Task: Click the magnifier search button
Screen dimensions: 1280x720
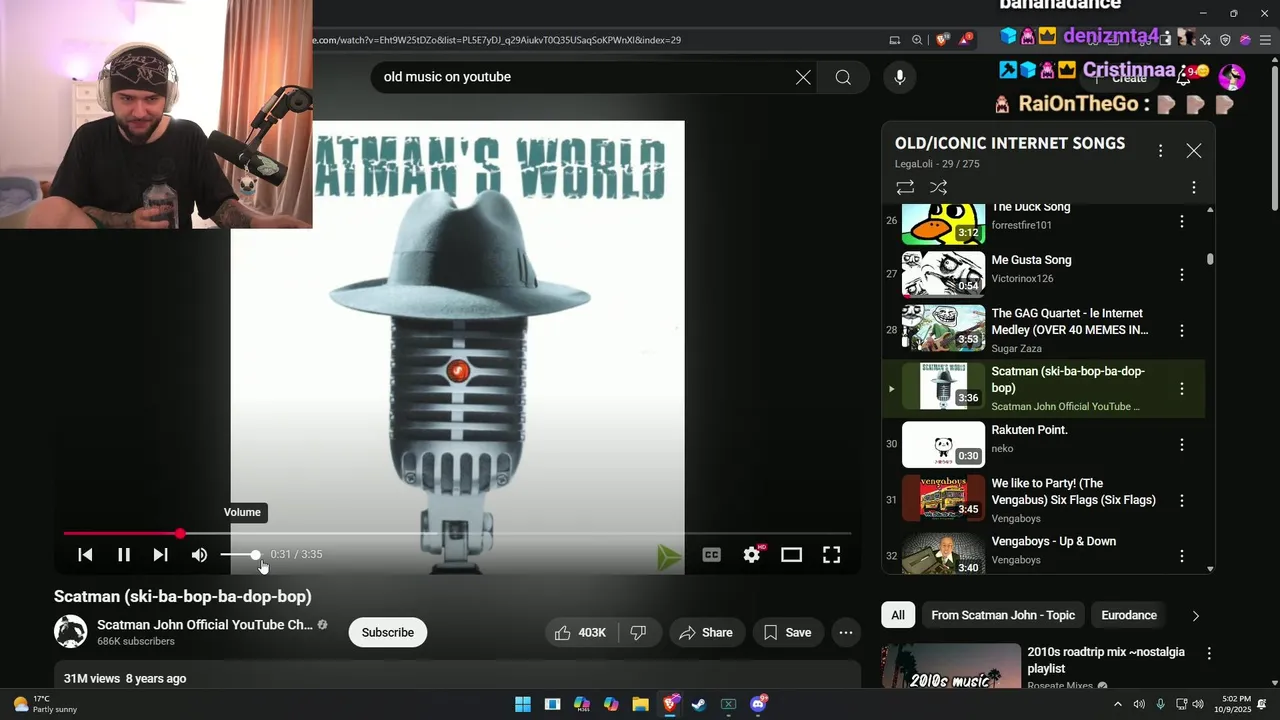Action: point(843,77)
